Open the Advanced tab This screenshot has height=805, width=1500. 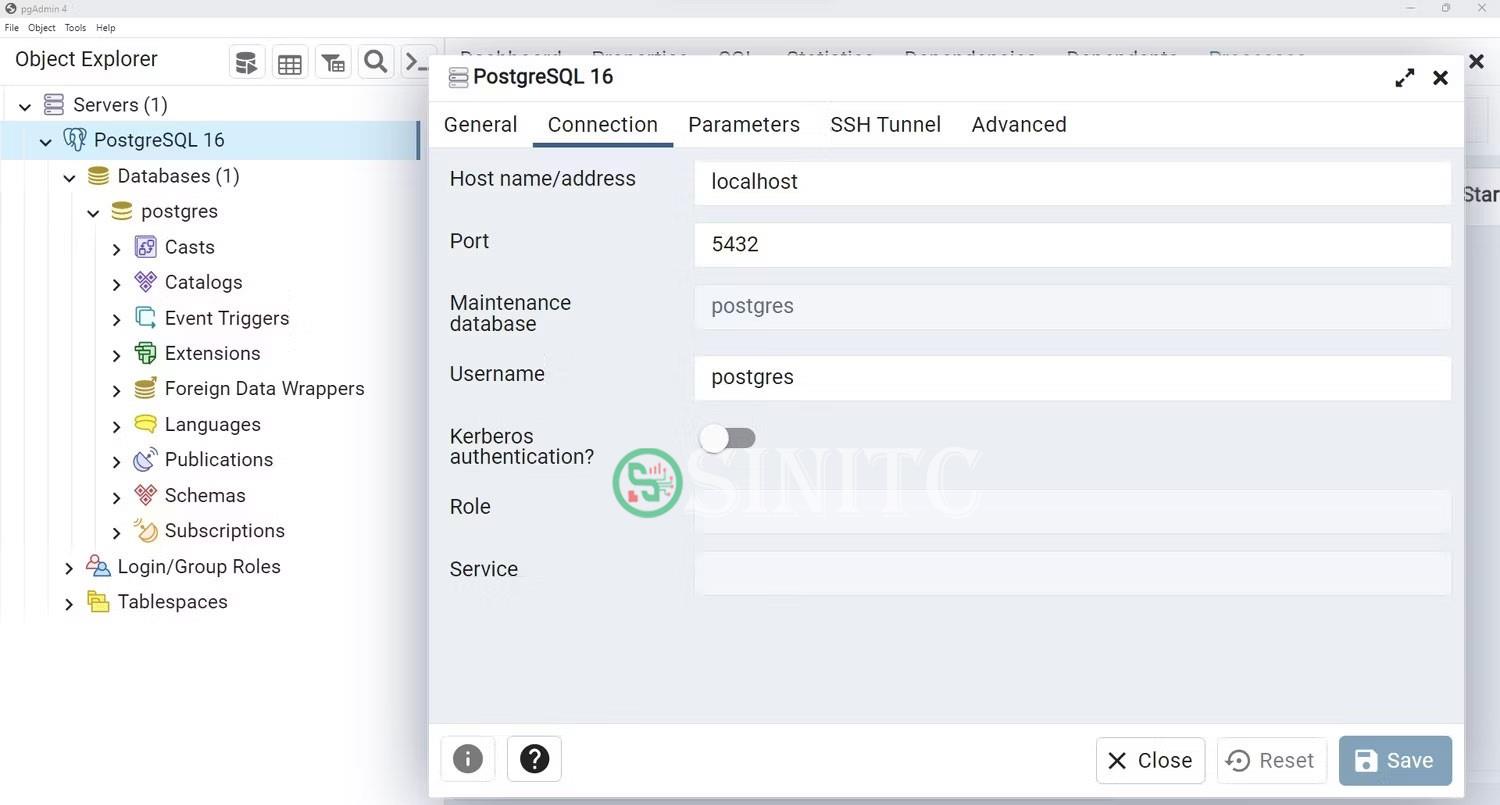coord(1019,125)
